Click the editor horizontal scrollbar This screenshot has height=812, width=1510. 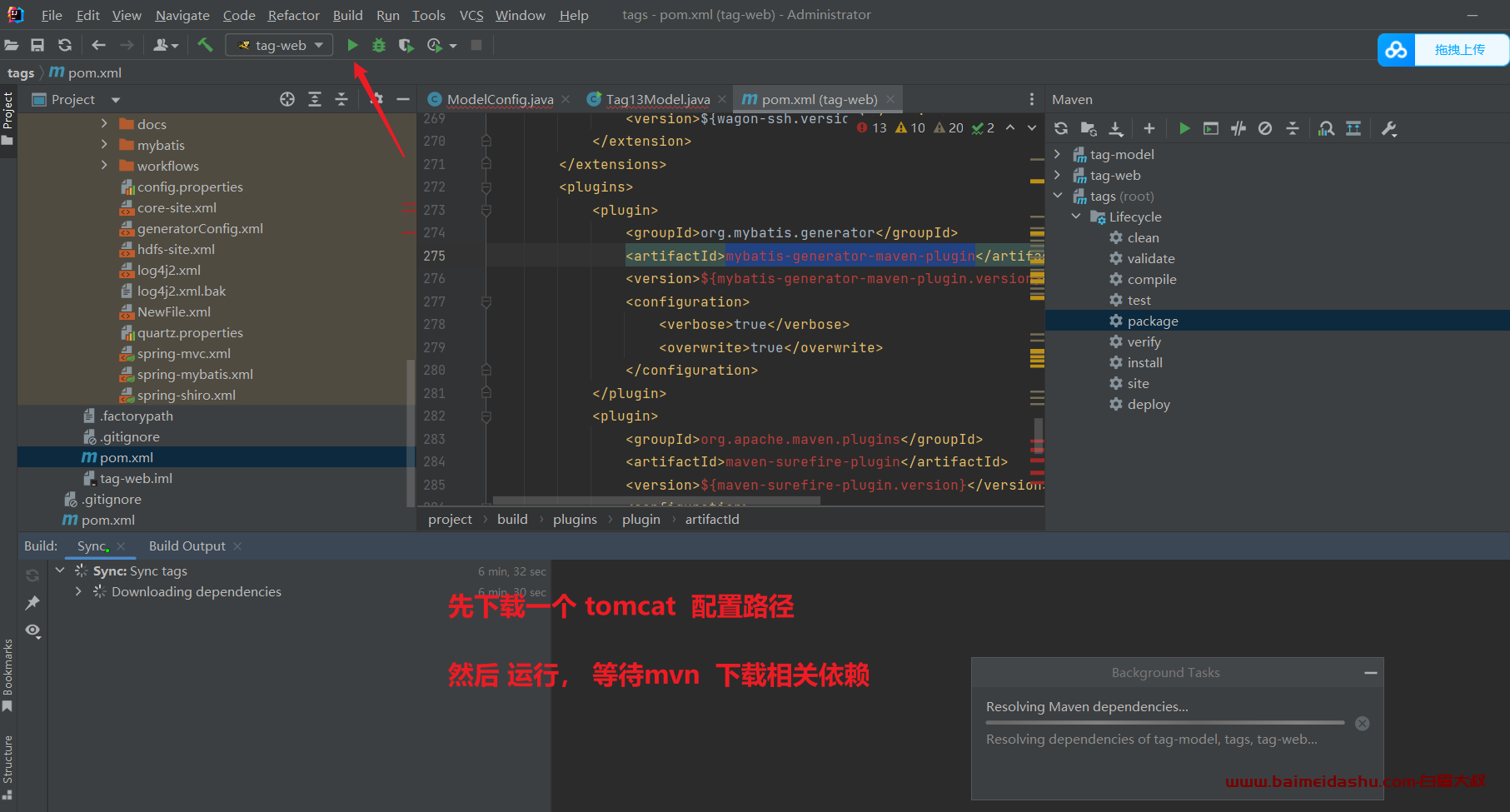pyautogui.click(x=656, y=501)
